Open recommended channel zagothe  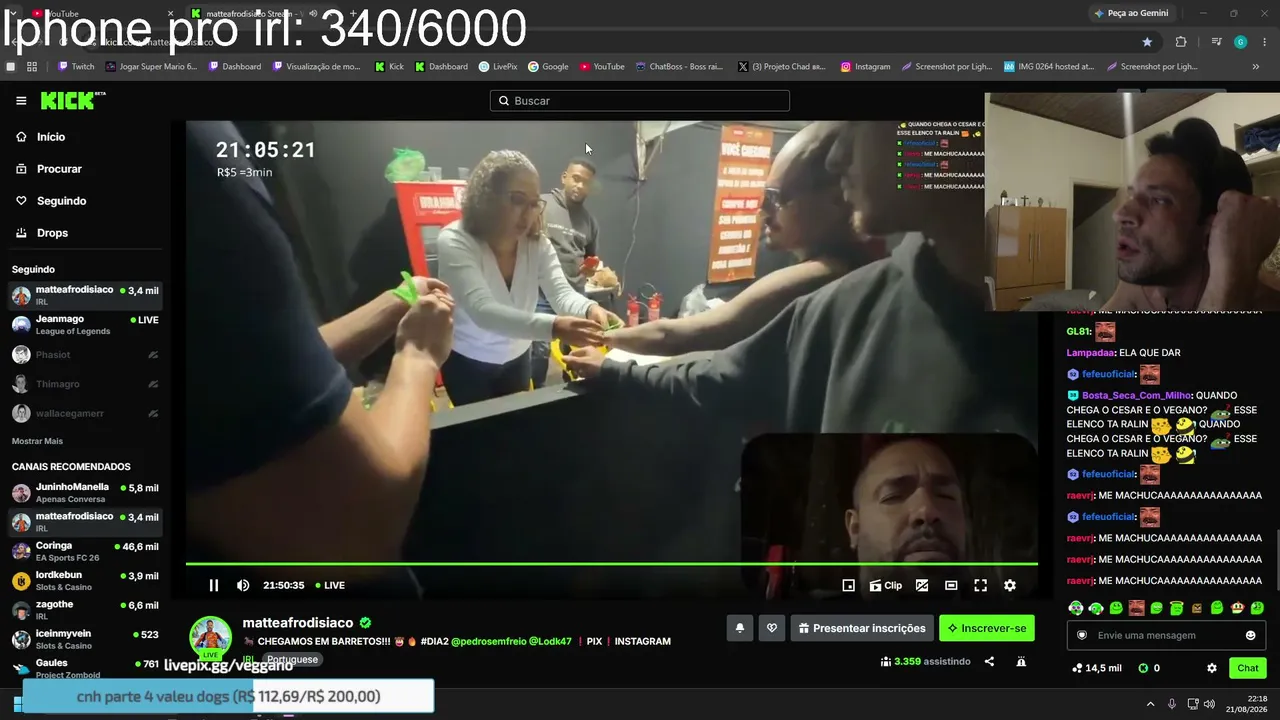click(x=85, y=610)
